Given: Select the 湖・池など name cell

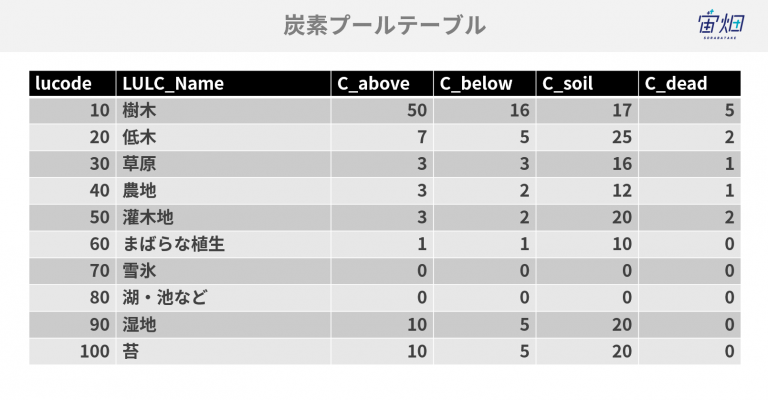Looking at the screenshot, I should coord(223,297).
